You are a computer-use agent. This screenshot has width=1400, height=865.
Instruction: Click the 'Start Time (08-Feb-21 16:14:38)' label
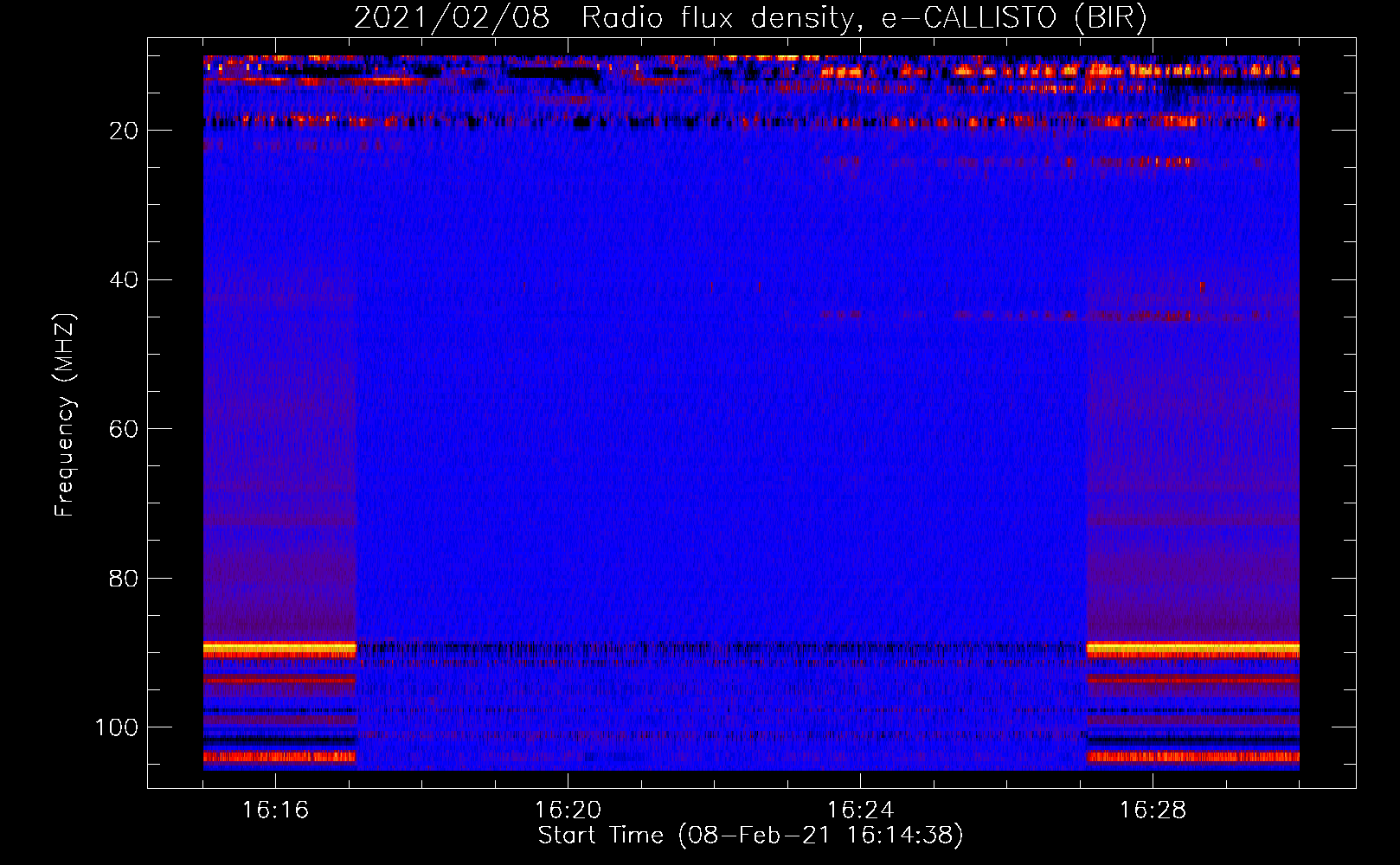pyautogui.click(x=750, y=836)
